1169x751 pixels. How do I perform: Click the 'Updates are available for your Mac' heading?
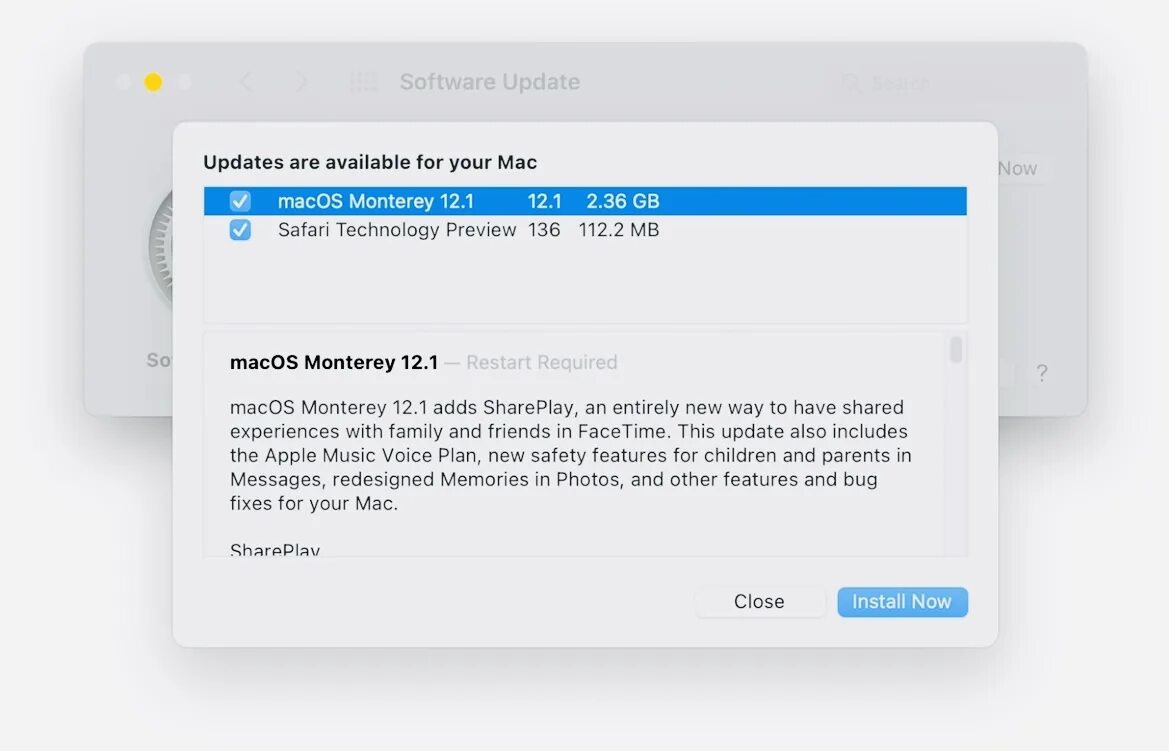[370, 162]
